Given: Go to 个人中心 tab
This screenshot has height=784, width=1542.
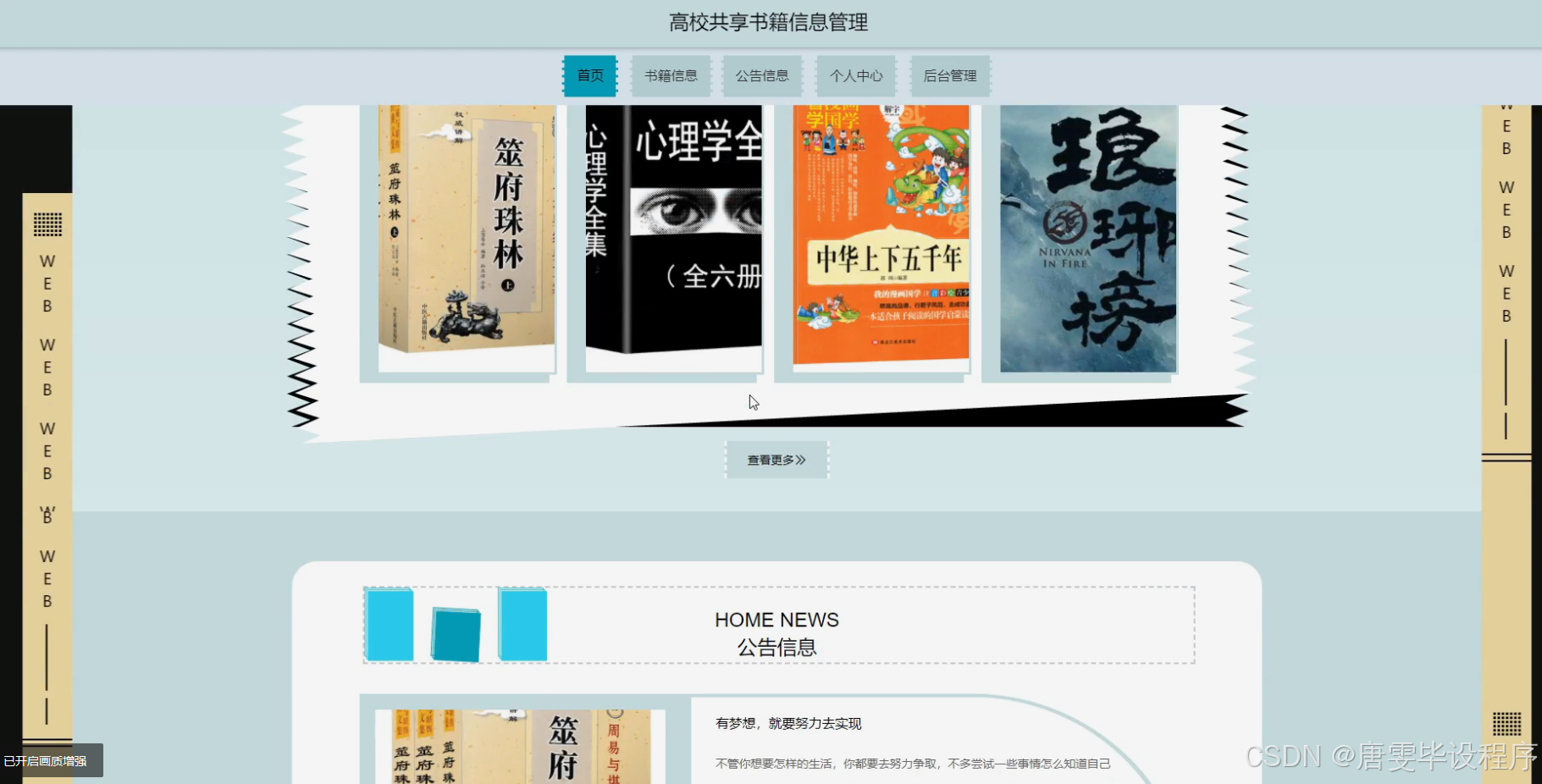Looking at the screenshot, I should [856, 76].
